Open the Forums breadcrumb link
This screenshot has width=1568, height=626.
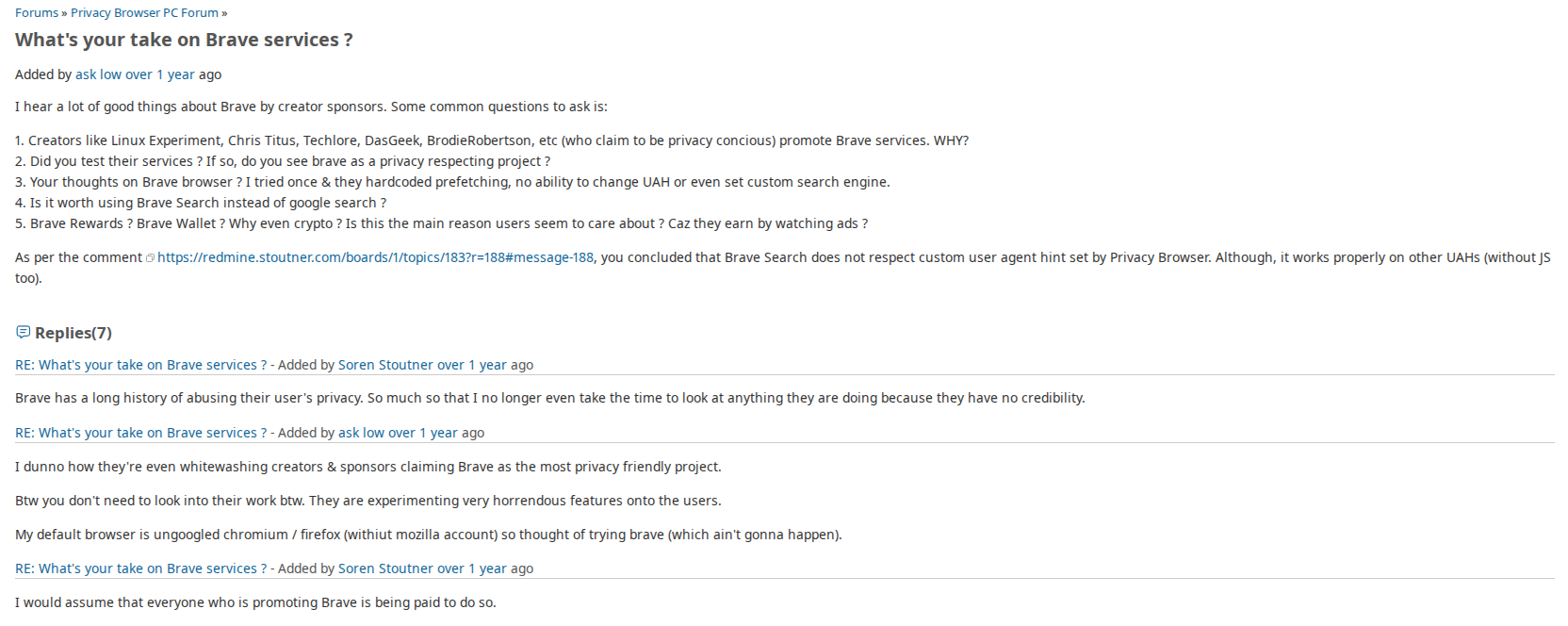pos(37,13)
